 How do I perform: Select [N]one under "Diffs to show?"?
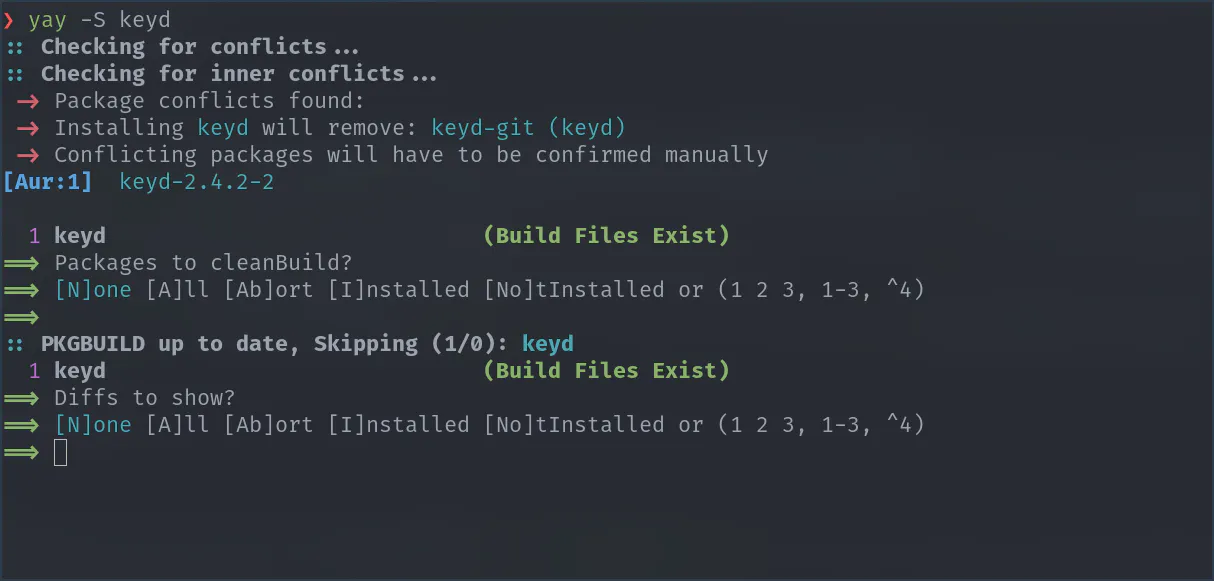pos(93,425)
